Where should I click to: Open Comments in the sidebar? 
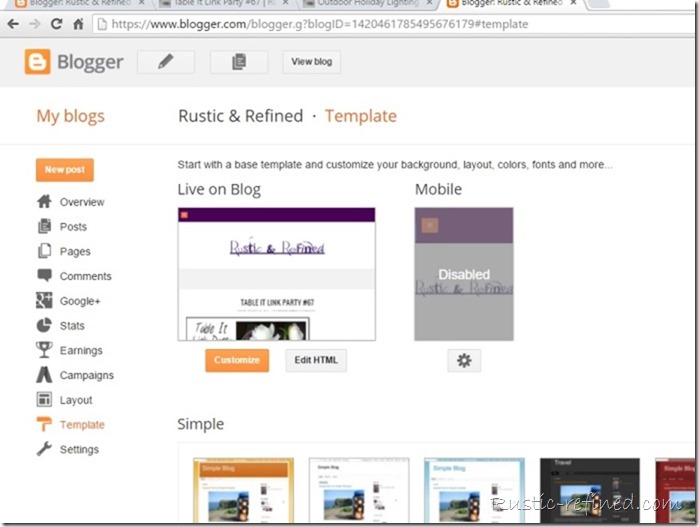(86, 276)
